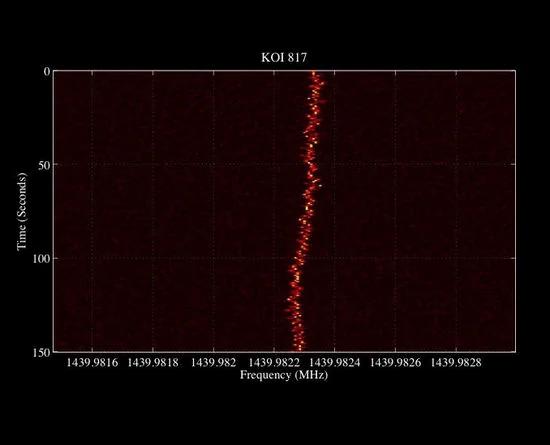Click the signal trace near 50 seconds
Screen dimensions: 550x445
coord(311,164)
